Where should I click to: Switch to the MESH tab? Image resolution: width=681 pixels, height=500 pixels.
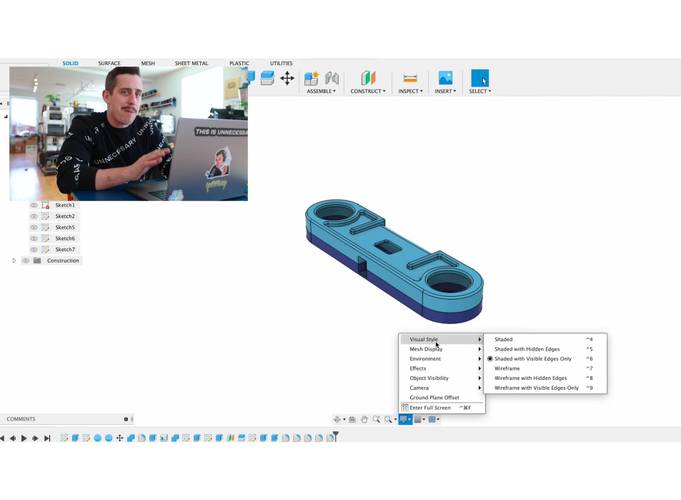click(148, 63)
